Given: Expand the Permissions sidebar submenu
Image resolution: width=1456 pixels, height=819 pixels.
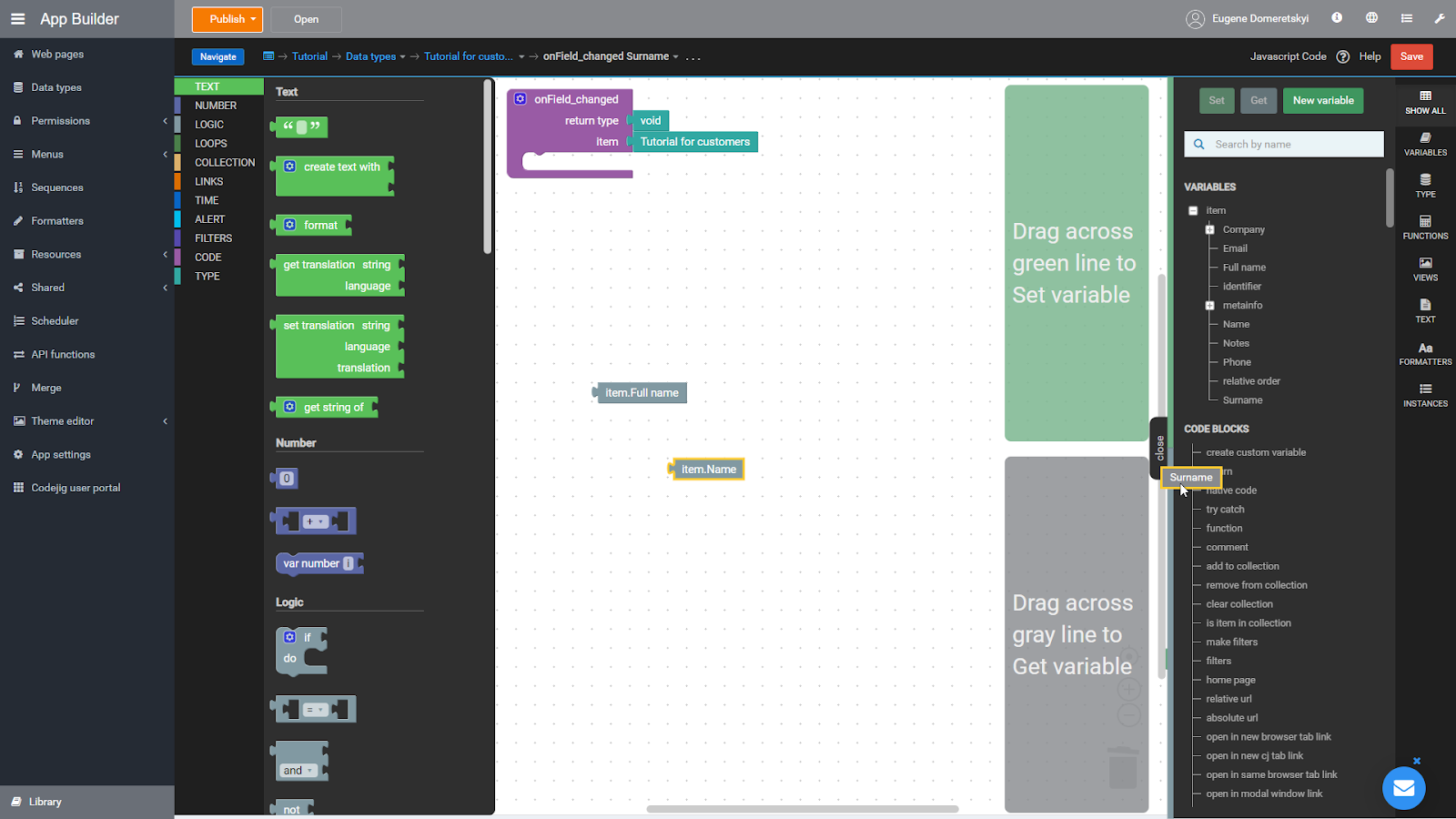Looking at the screenshot, I should 166,121.
